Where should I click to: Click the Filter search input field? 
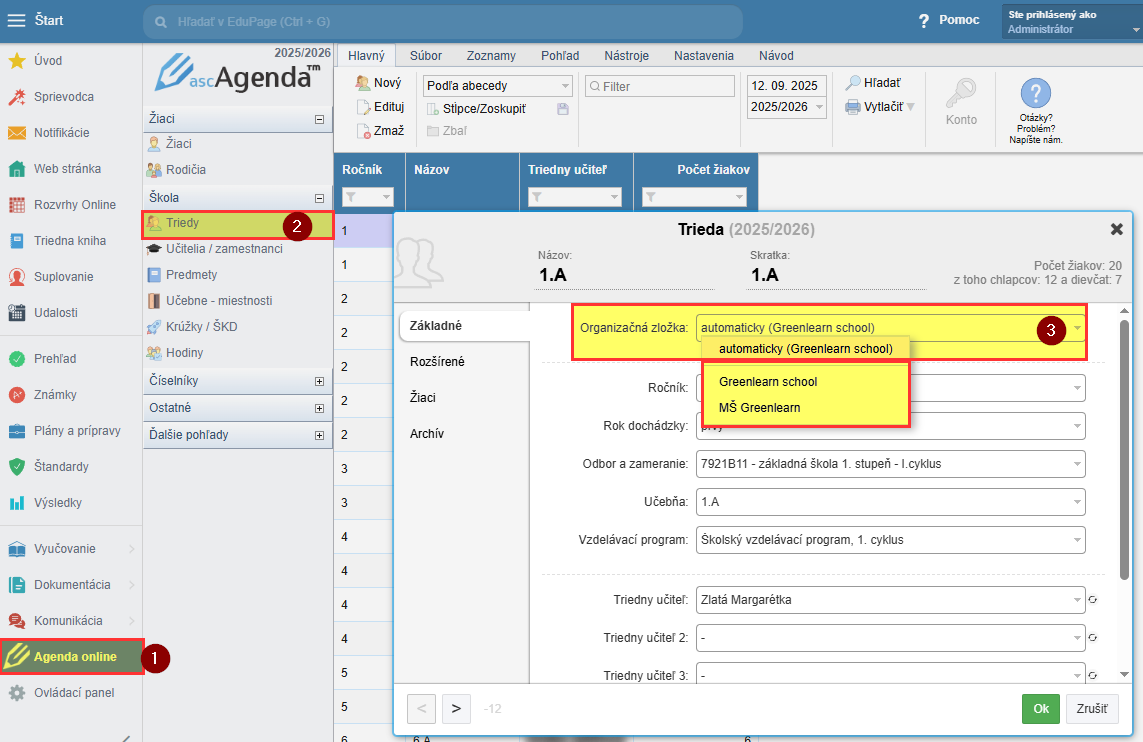[665, 87]
